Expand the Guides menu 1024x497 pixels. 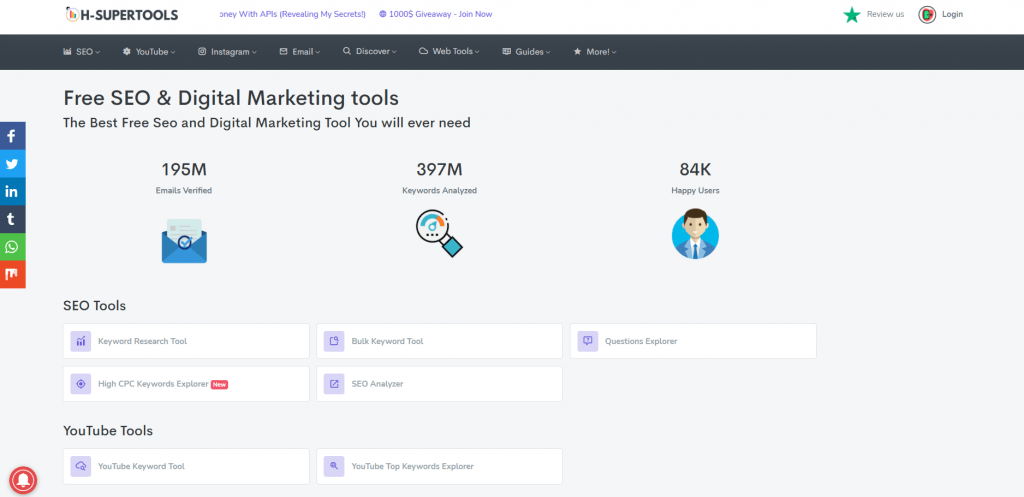point(526,52)
